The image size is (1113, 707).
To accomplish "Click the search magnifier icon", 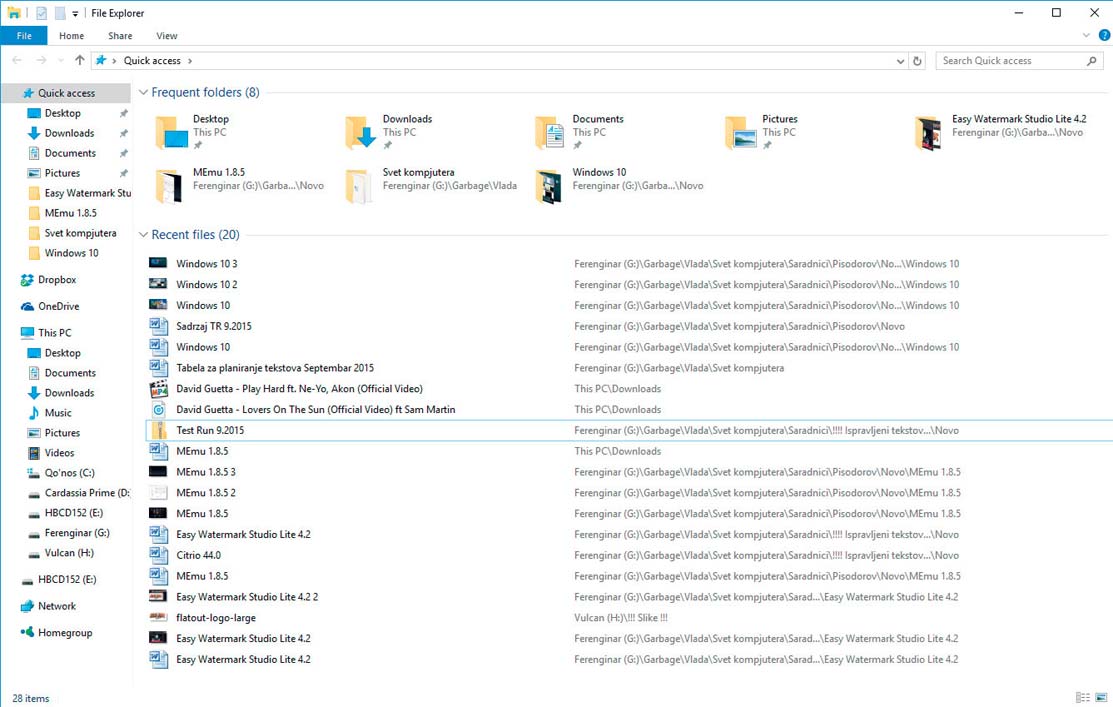I will [x=1092, y=61].
